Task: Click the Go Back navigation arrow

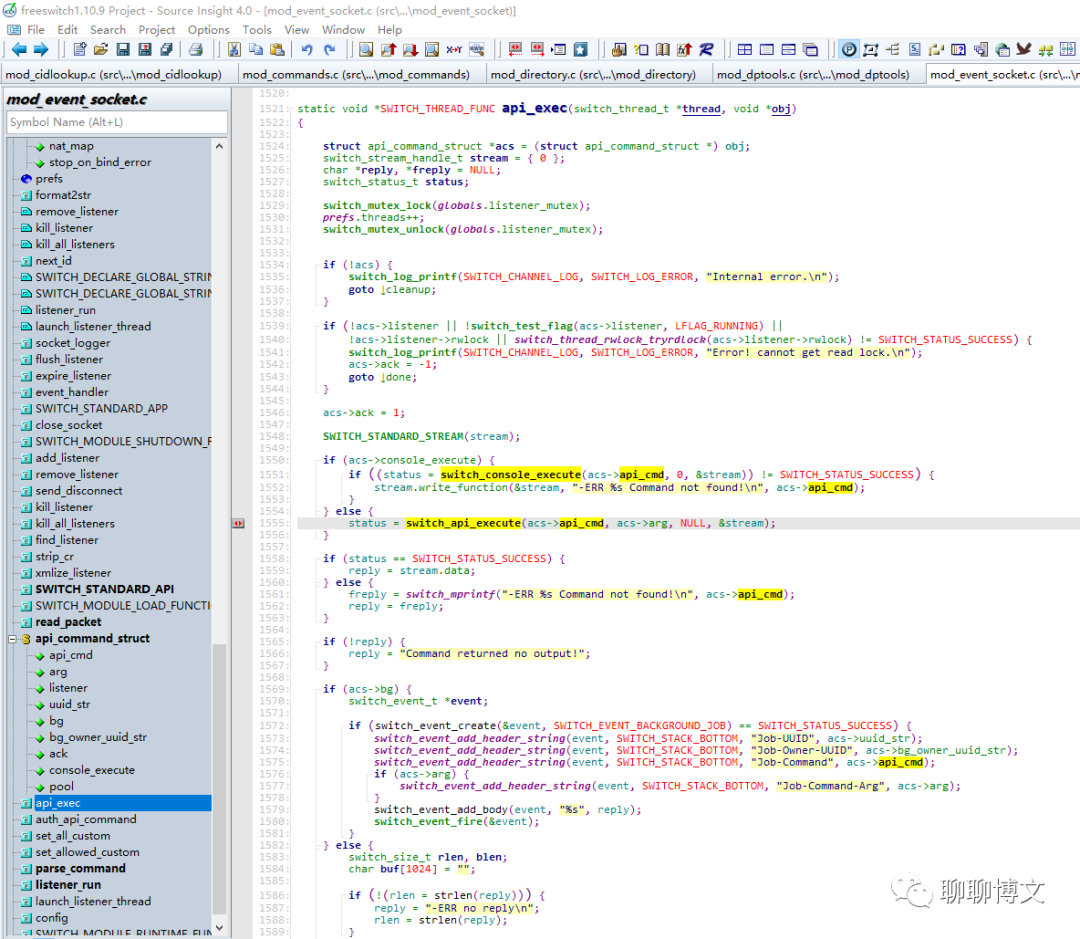Action: click(x=19, y=49)
